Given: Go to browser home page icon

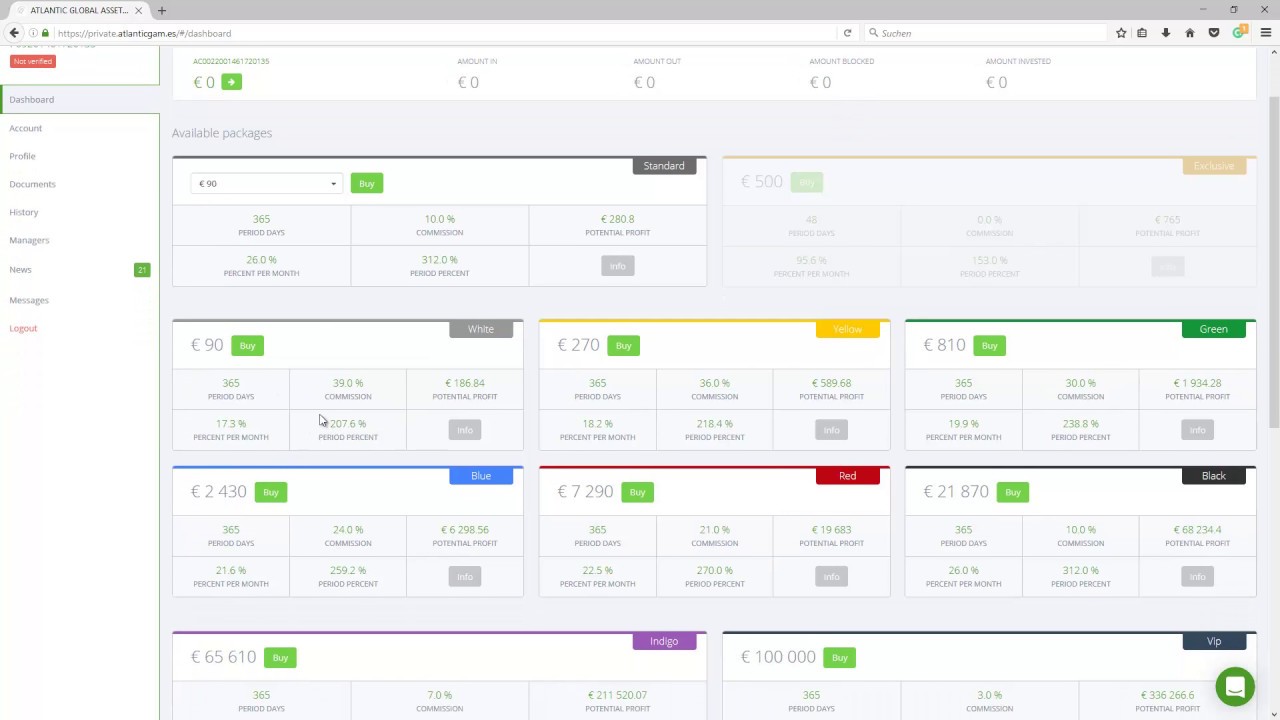Looking at the screenshot, I should pyautogui.click(x=1189, y=33).
